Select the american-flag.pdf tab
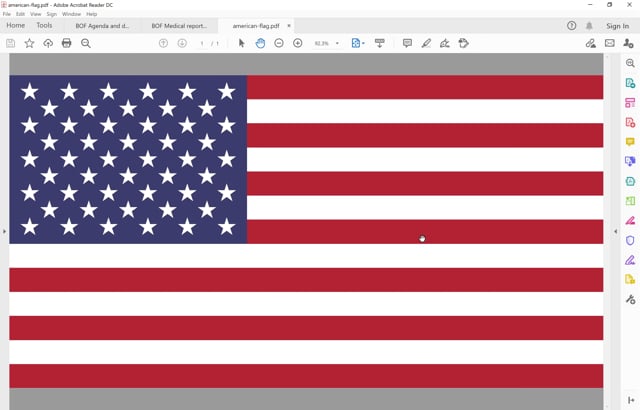Screen dimensions: 640x410 [x=256, y=26]
